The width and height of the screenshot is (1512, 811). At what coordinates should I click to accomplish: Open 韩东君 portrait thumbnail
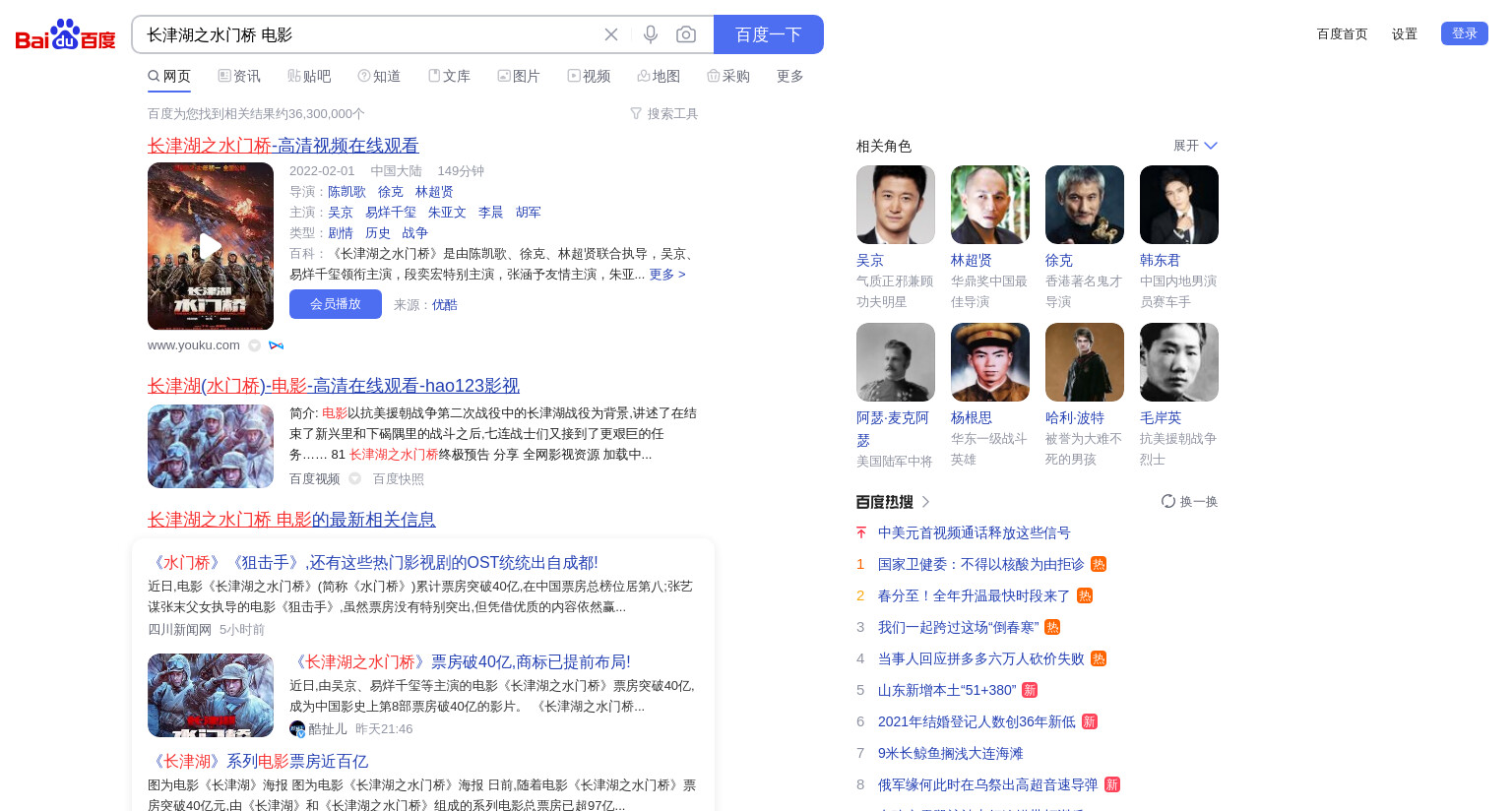pos(1179,205)
